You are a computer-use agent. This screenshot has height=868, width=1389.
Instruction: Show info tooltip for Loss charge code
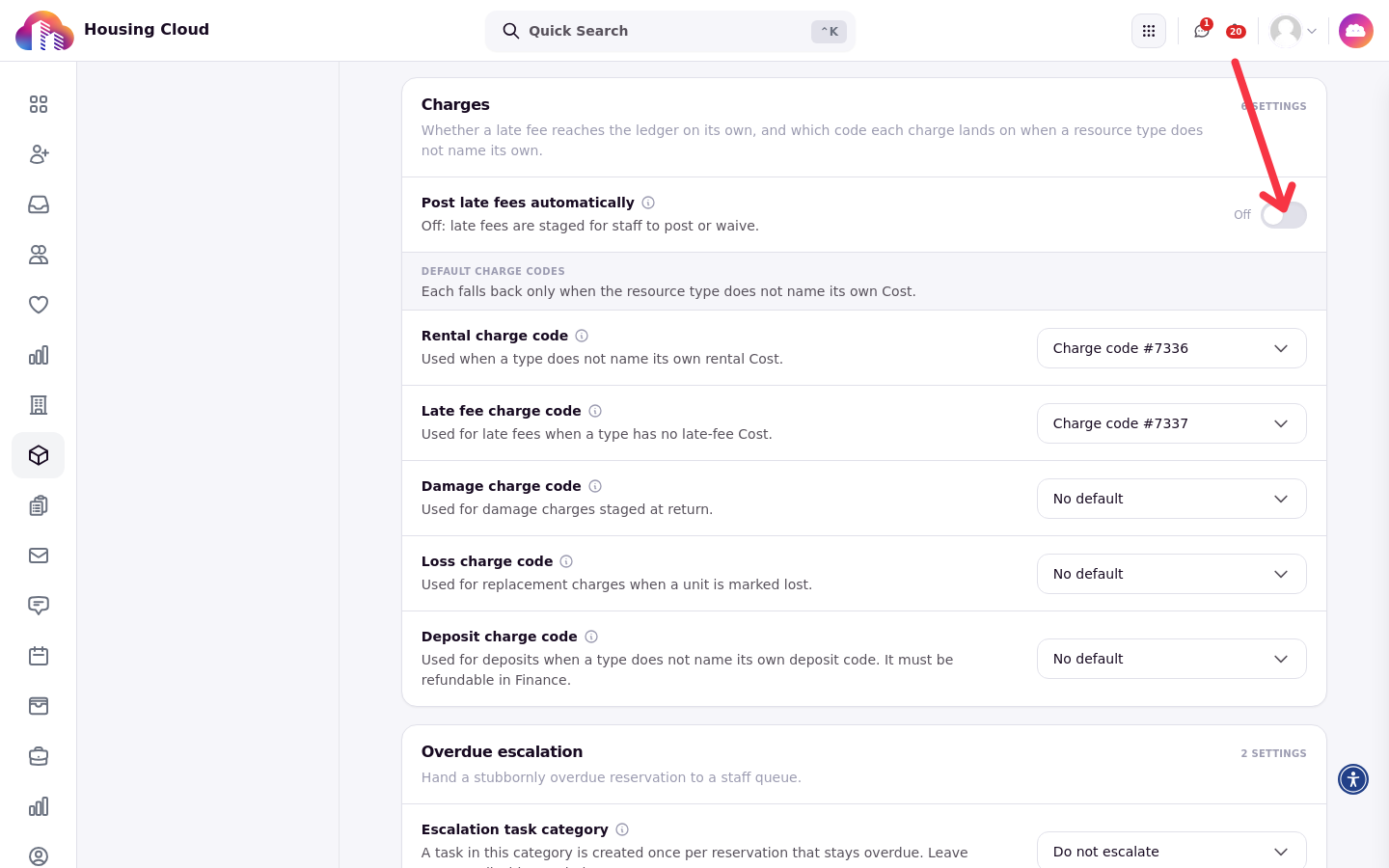click(x=566, y=561)
